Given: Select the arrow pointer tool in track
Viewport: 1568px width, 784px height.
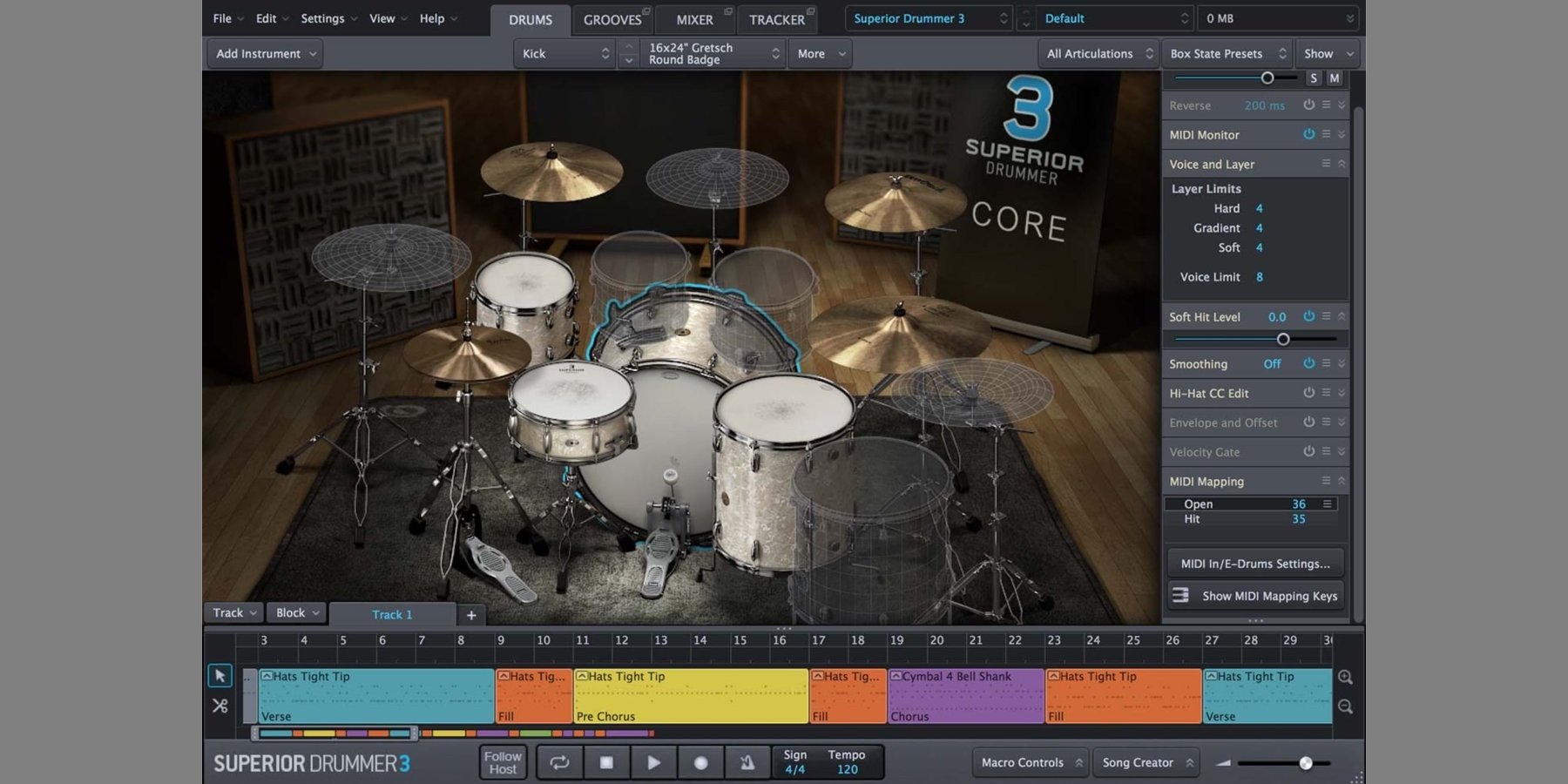Looking at the screenshot, I should pos(220,676).
